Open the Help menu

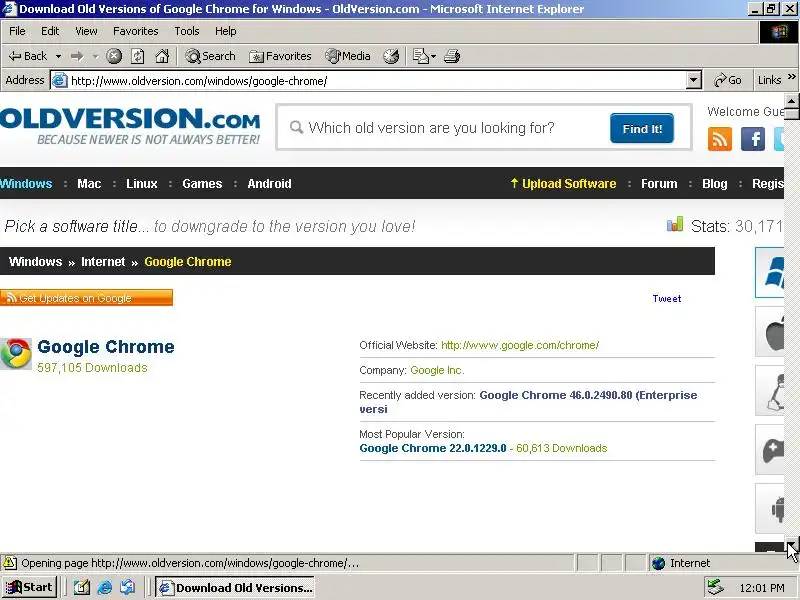[x=226, y=31]
